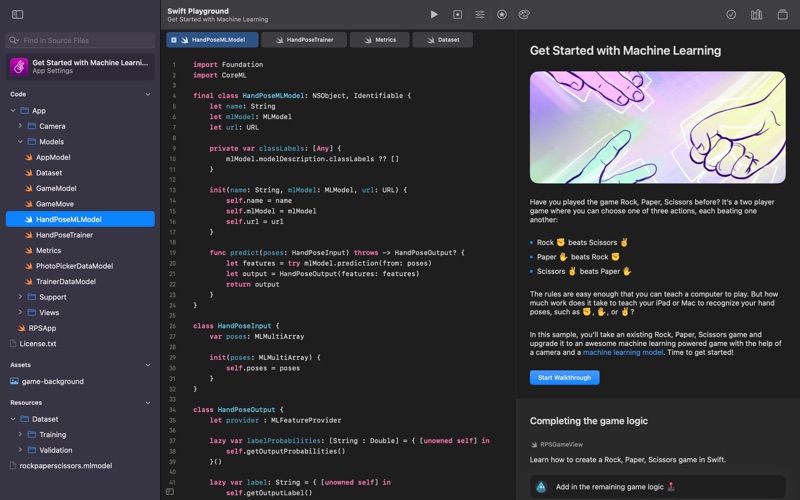800x500 pixels.
Task: Toggle the sidebar visibility icon
Action: click(x=17, y=14)
